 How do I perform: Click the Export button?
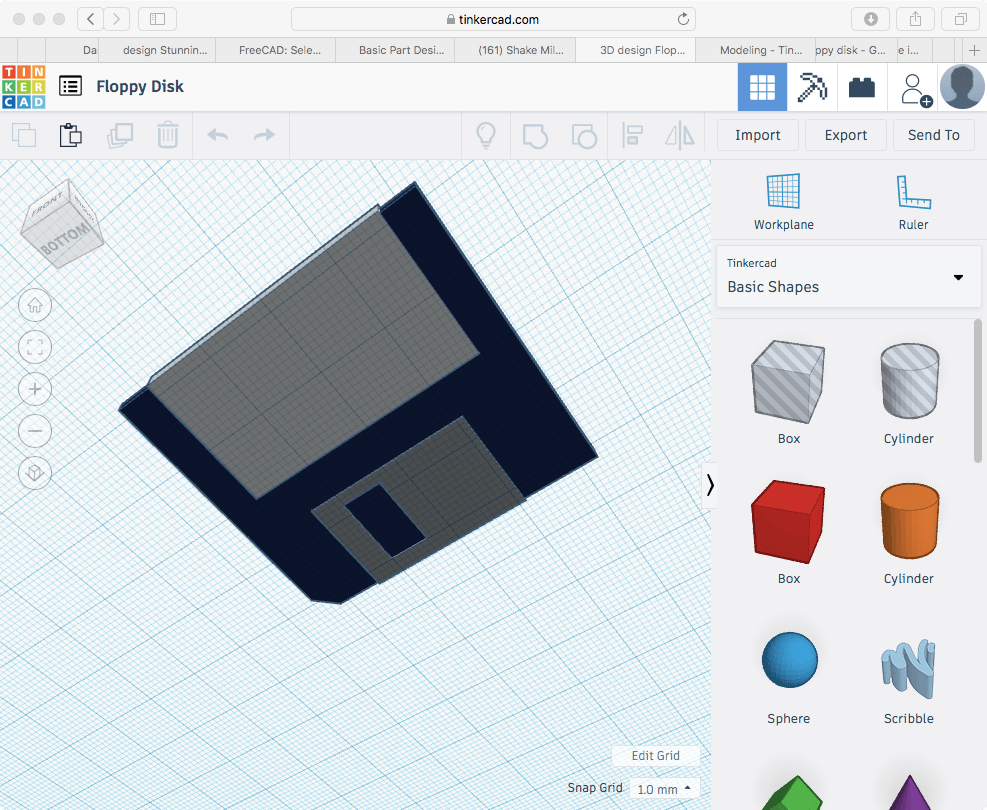click(x=845, y=135)
